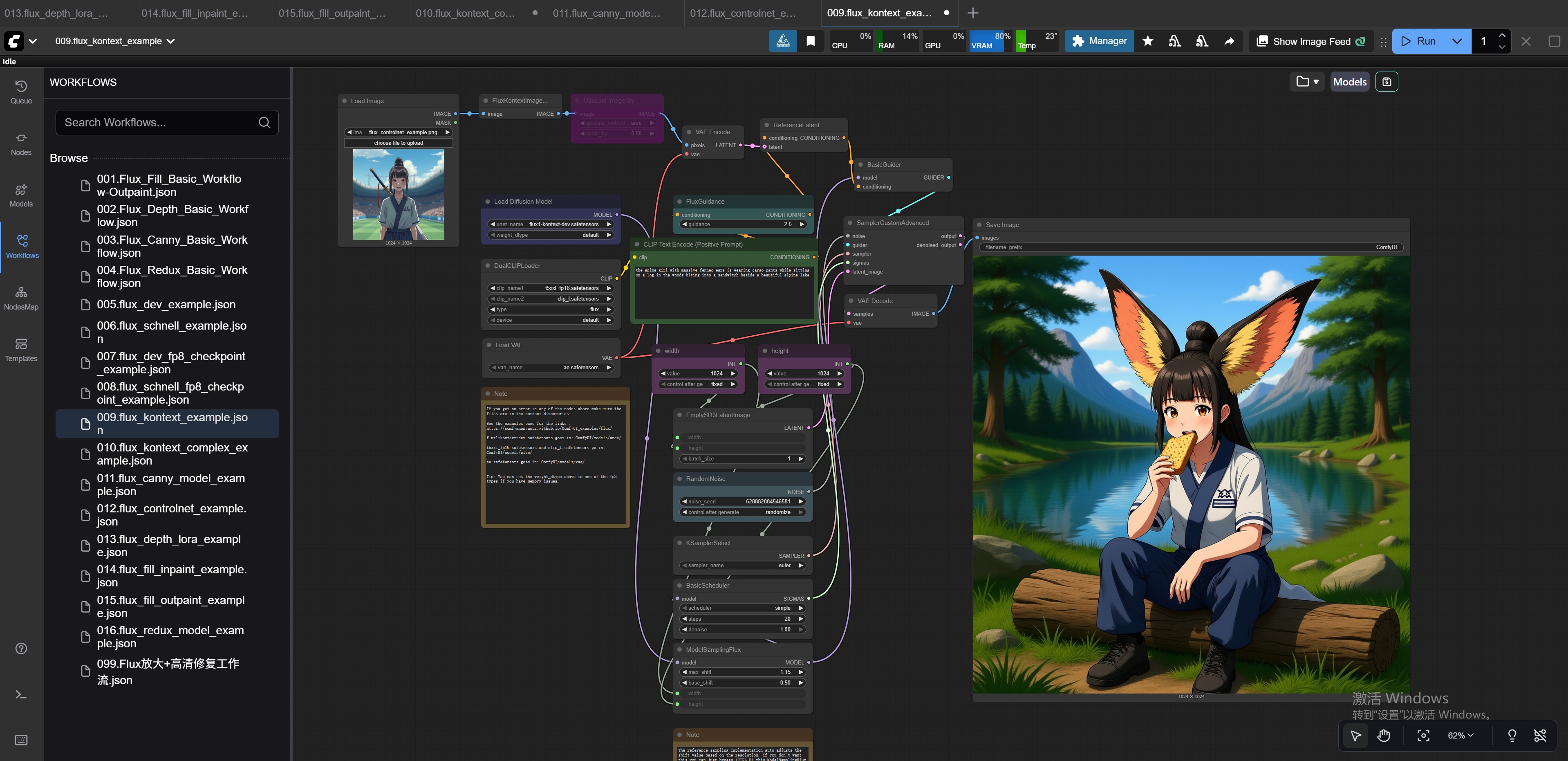This screenshot has width=1568, height=761.
Task: Toggle link visibility icon at bottom right
Action: pyautogui.click(x=1539, y=735)
